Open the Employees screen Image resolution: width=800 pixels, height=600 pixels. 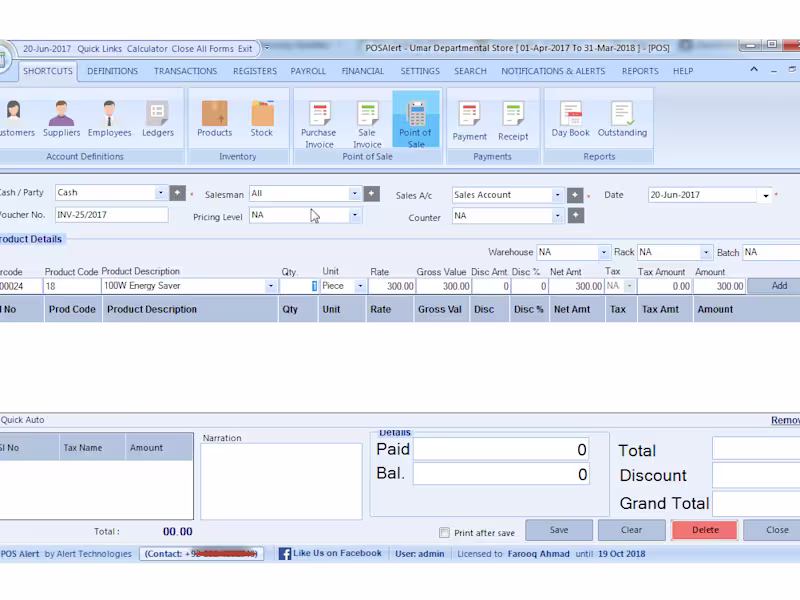pos(109,118)
